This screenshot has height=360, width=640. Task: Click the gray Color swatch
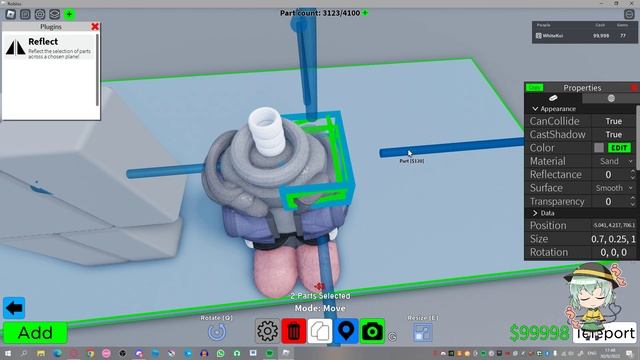pos(599,148)
